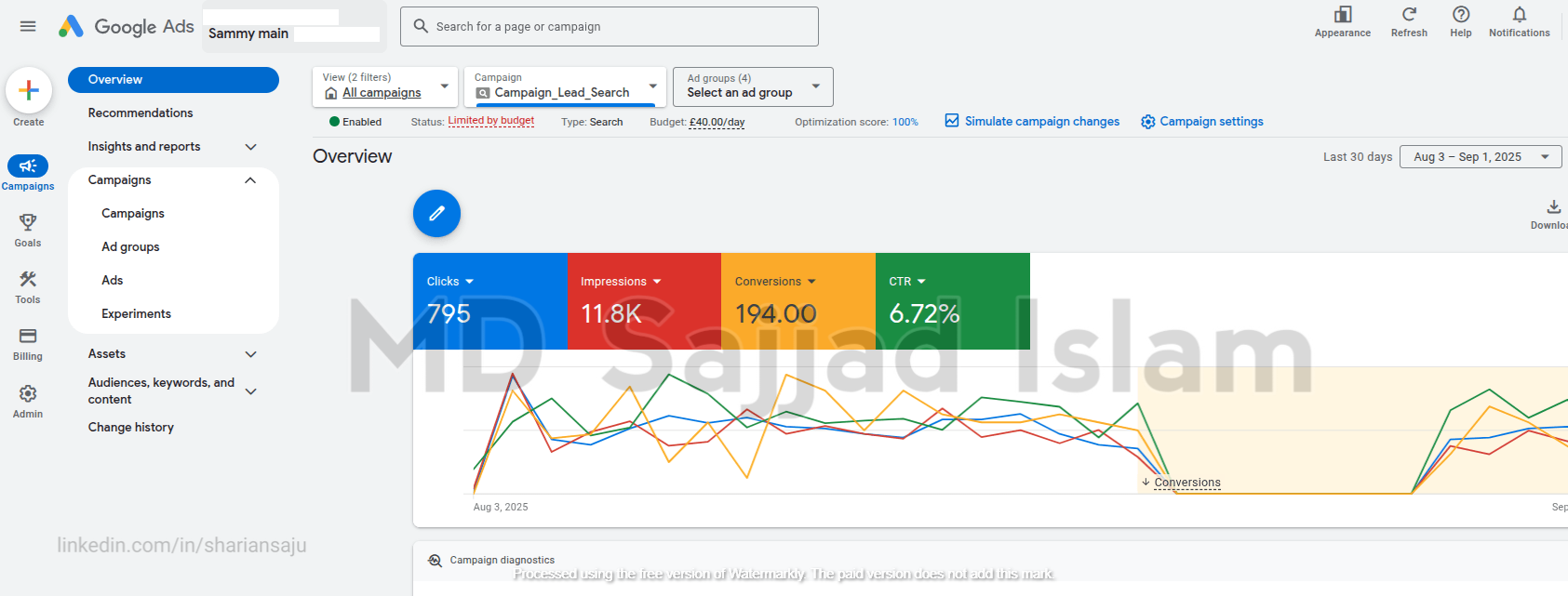Open the Campaign selector dropdown arrow
The height and width of the screenshot is (596, 1568).
point(653,86)
